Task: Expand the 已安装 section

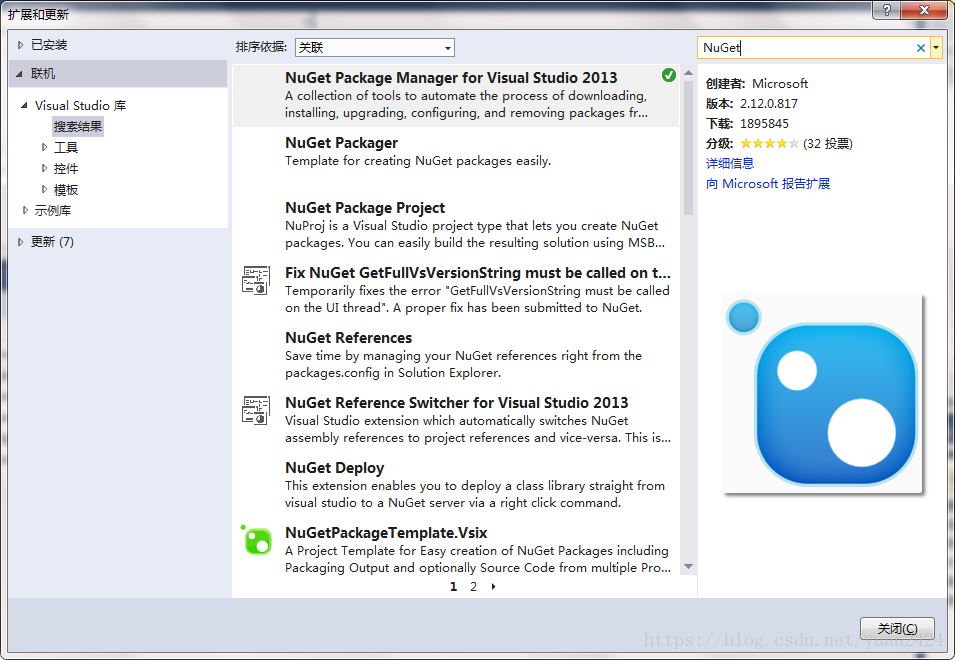Action: 20,44
